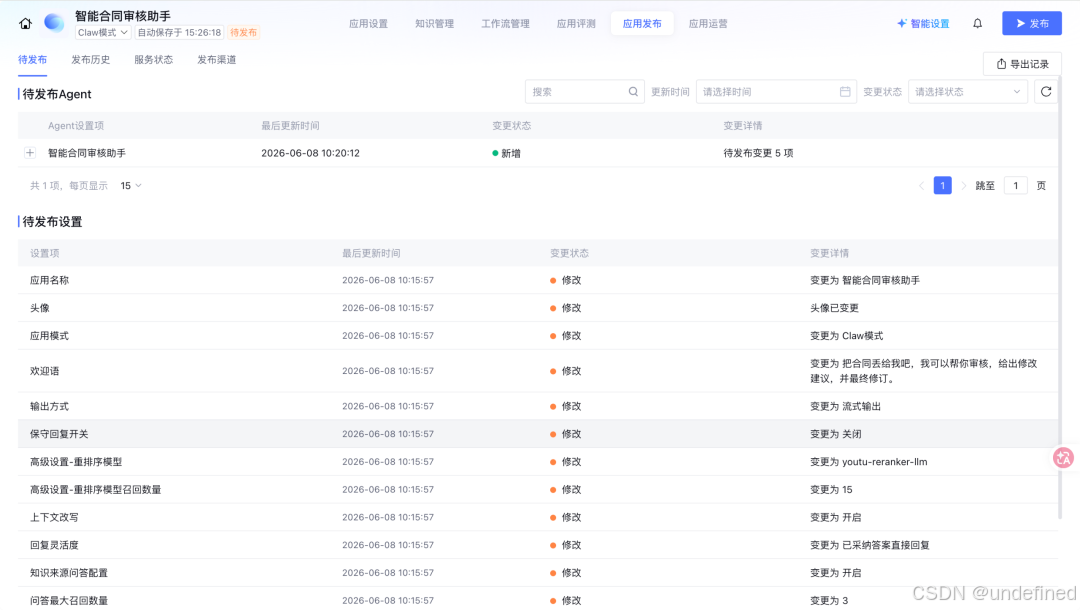Click the 跳至 page number field
Viewport: 1080px width, 610px height.
click(x=1015, y=186)
